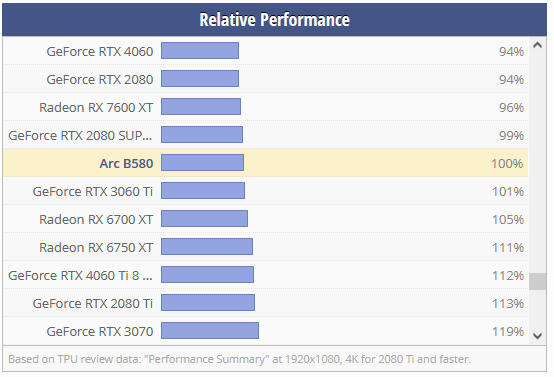The width and height of the screenshot is (554, 377).
Task: Click the GeForce RTX 3070 performance bar
Action: coord(210,330)
